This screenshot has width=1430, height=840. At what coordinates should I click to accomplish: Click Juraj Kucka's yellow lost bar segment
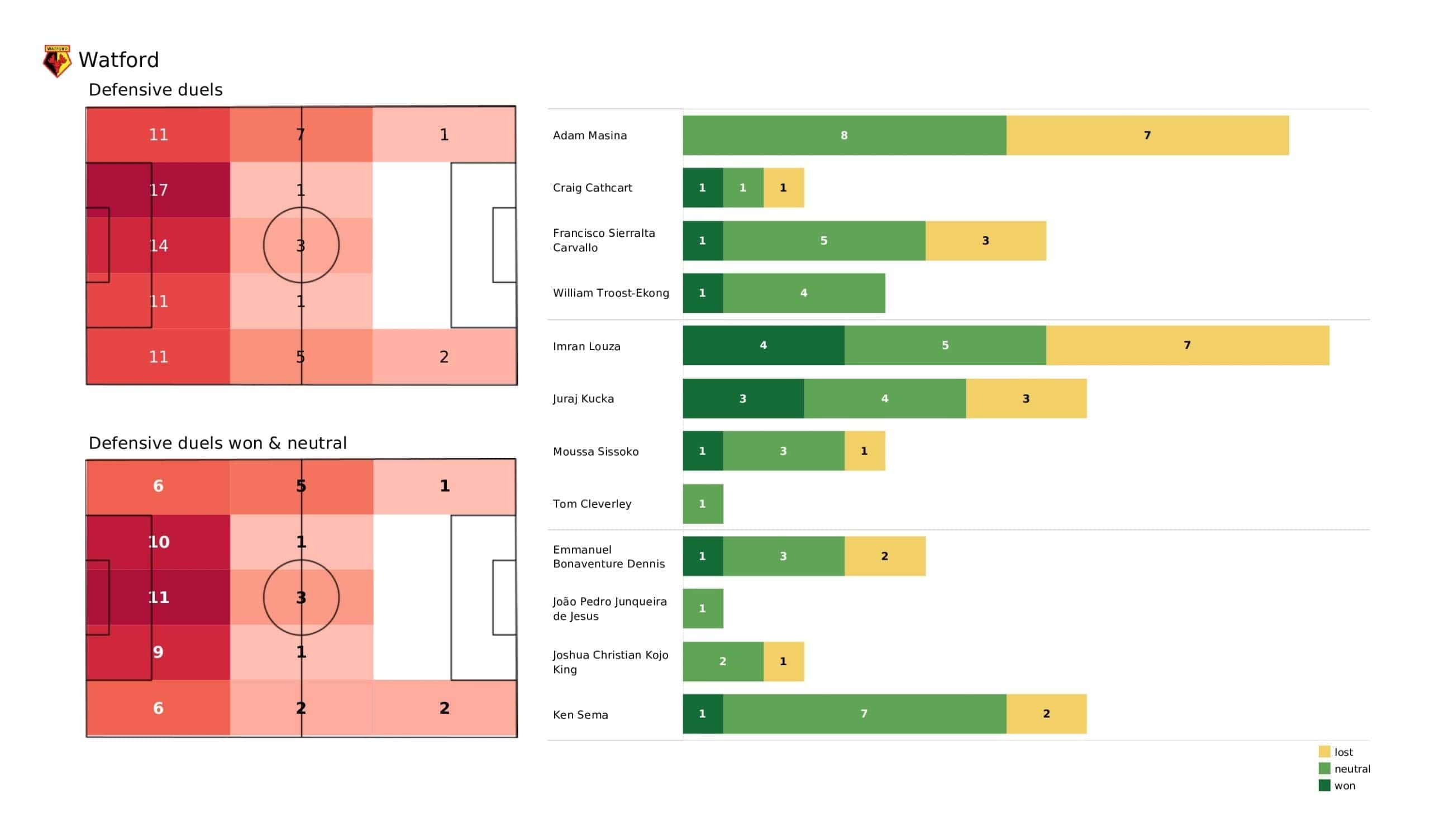1026,399
